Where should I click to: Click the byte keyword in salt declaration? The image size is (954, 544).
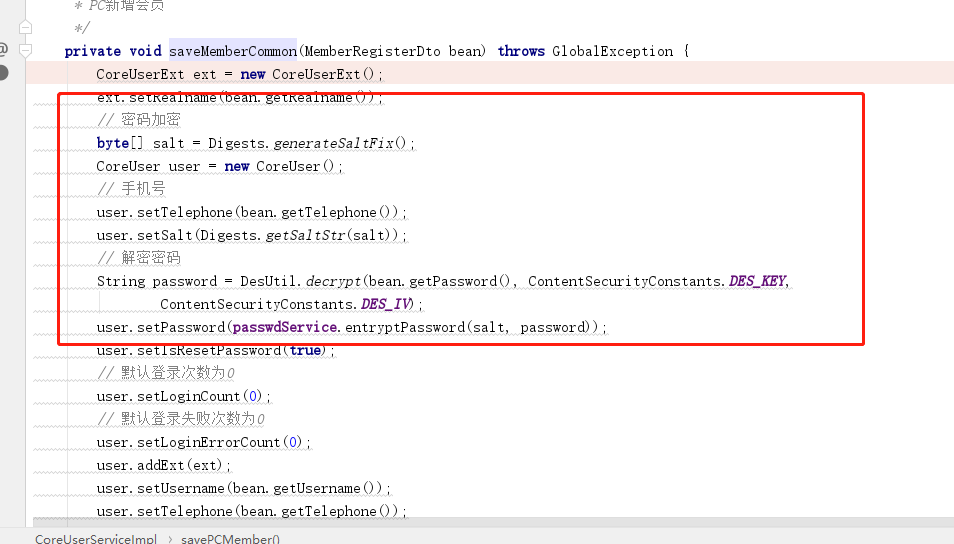pos(113,143)
